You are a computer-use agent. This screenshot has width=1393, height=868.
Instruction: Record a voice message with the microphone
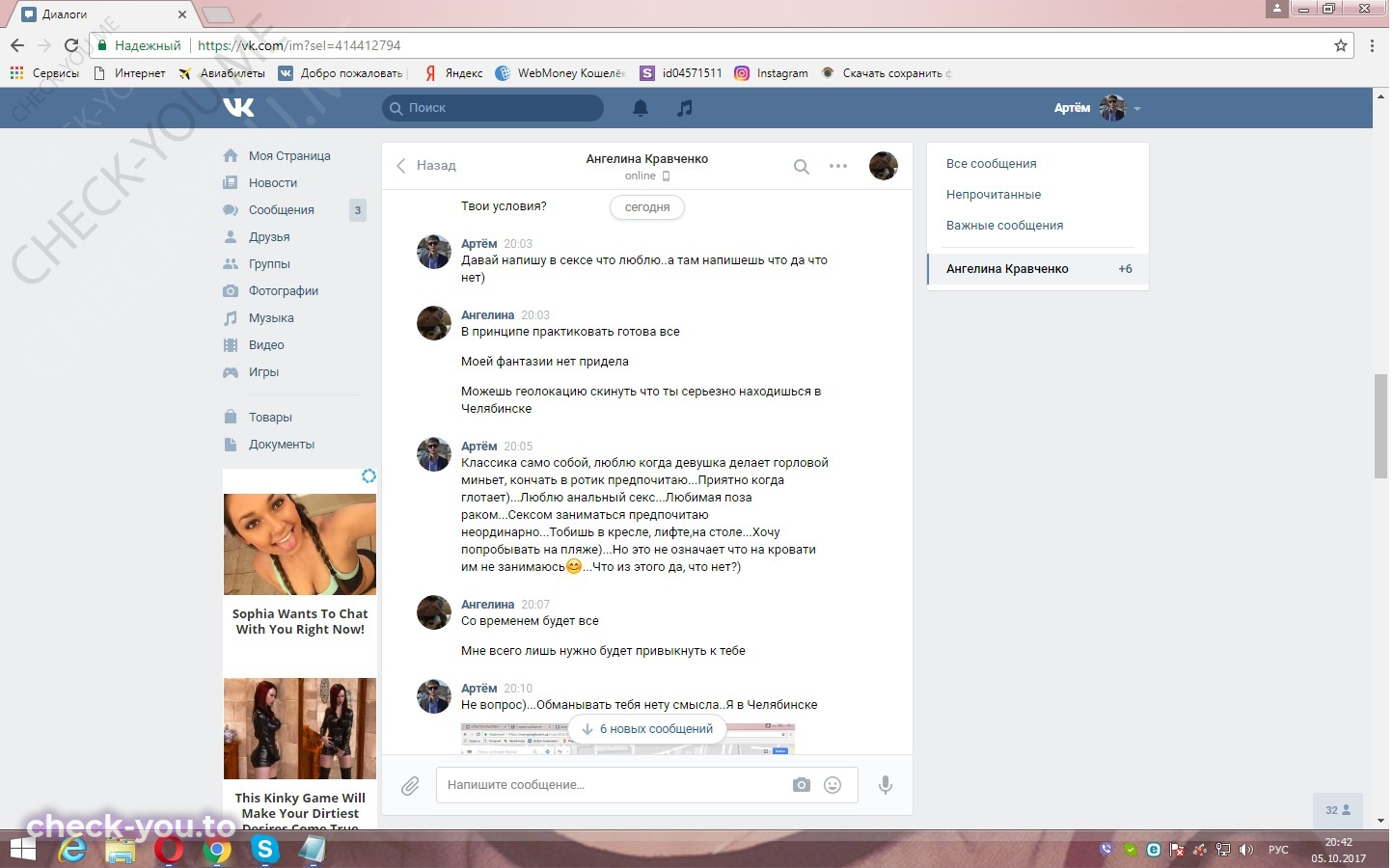(885, 785)
